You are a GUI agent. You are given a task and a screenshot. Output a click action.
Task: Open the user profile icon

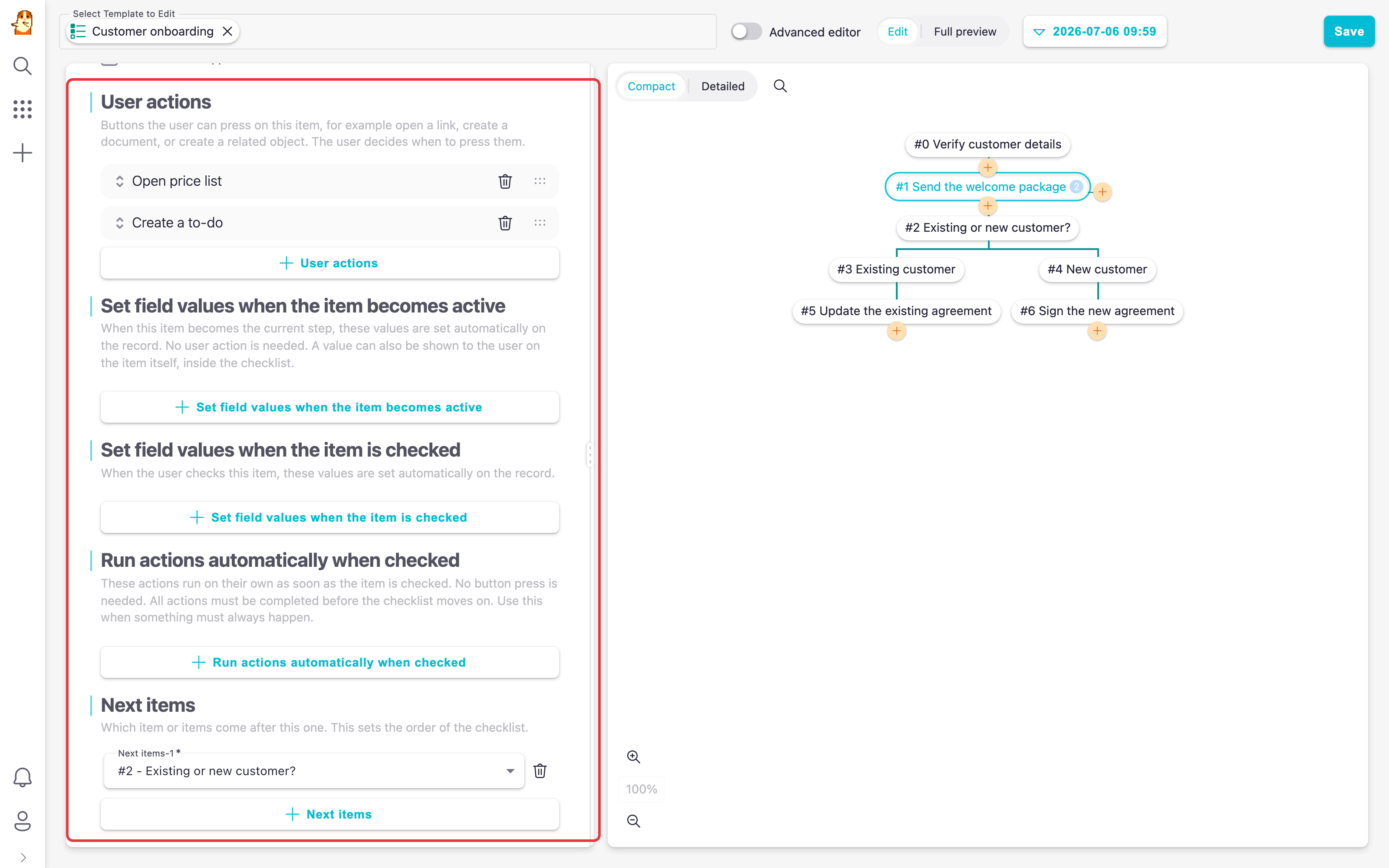23,821
